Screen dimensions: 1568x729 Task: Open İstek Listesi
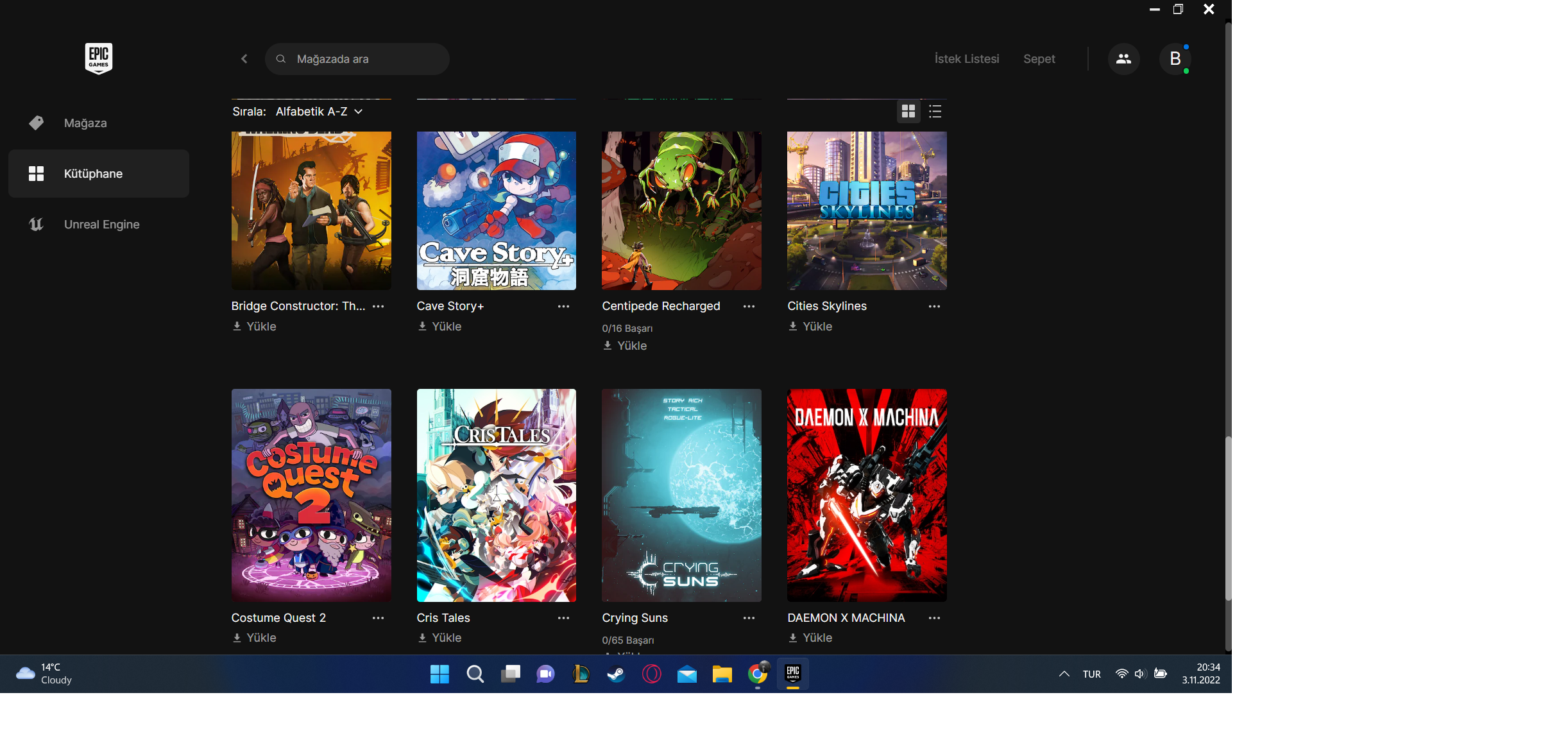pos(967,59)
